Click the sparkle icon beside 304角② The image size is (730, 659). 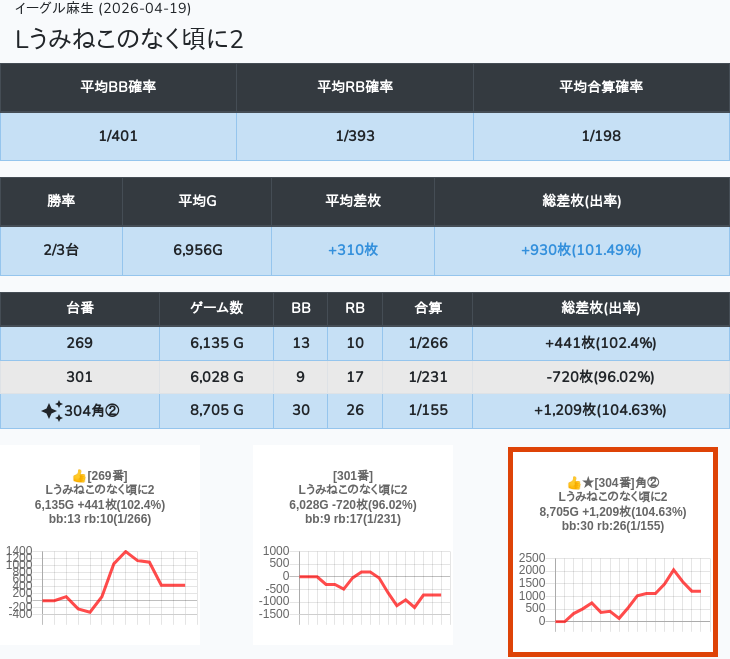52,410
